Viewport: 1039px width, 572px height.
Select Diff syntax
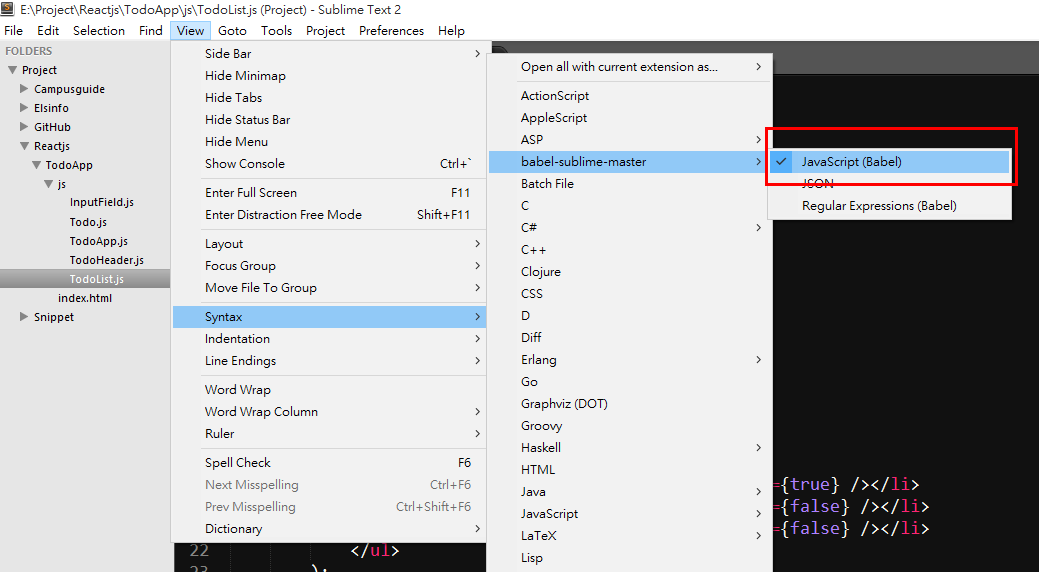coord(629,337)
